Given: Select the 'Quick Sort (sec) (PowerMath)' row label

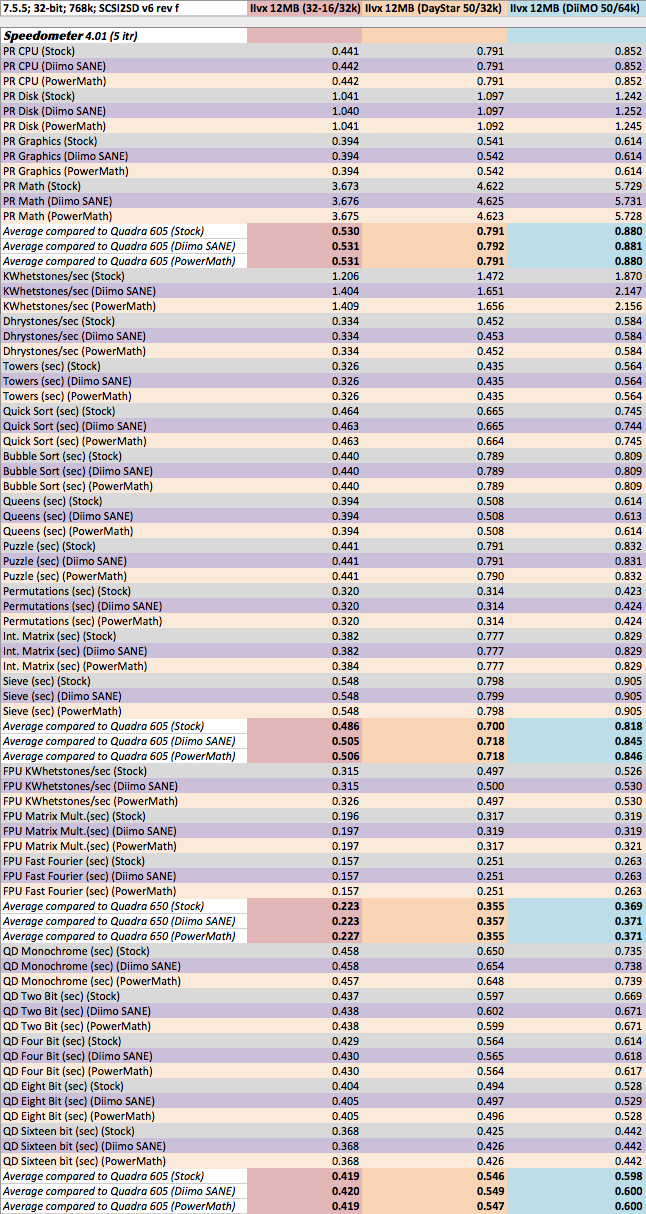Looking at the screenshot, I should coord(75,441).
